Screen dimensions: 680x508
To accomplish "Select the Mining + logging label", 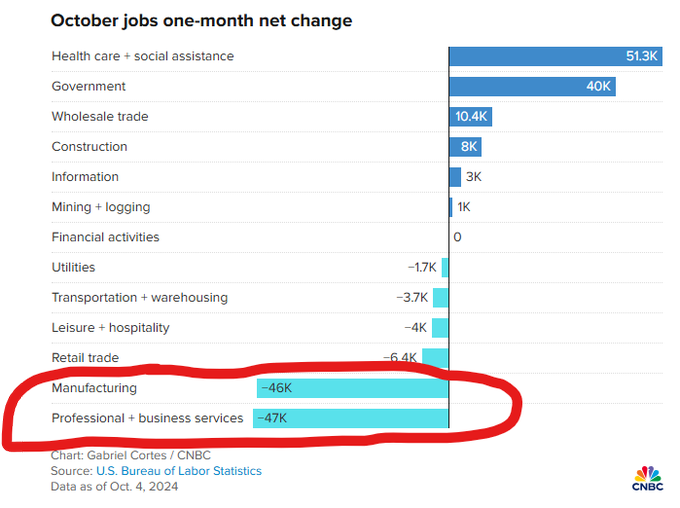I will pos(100,207).
